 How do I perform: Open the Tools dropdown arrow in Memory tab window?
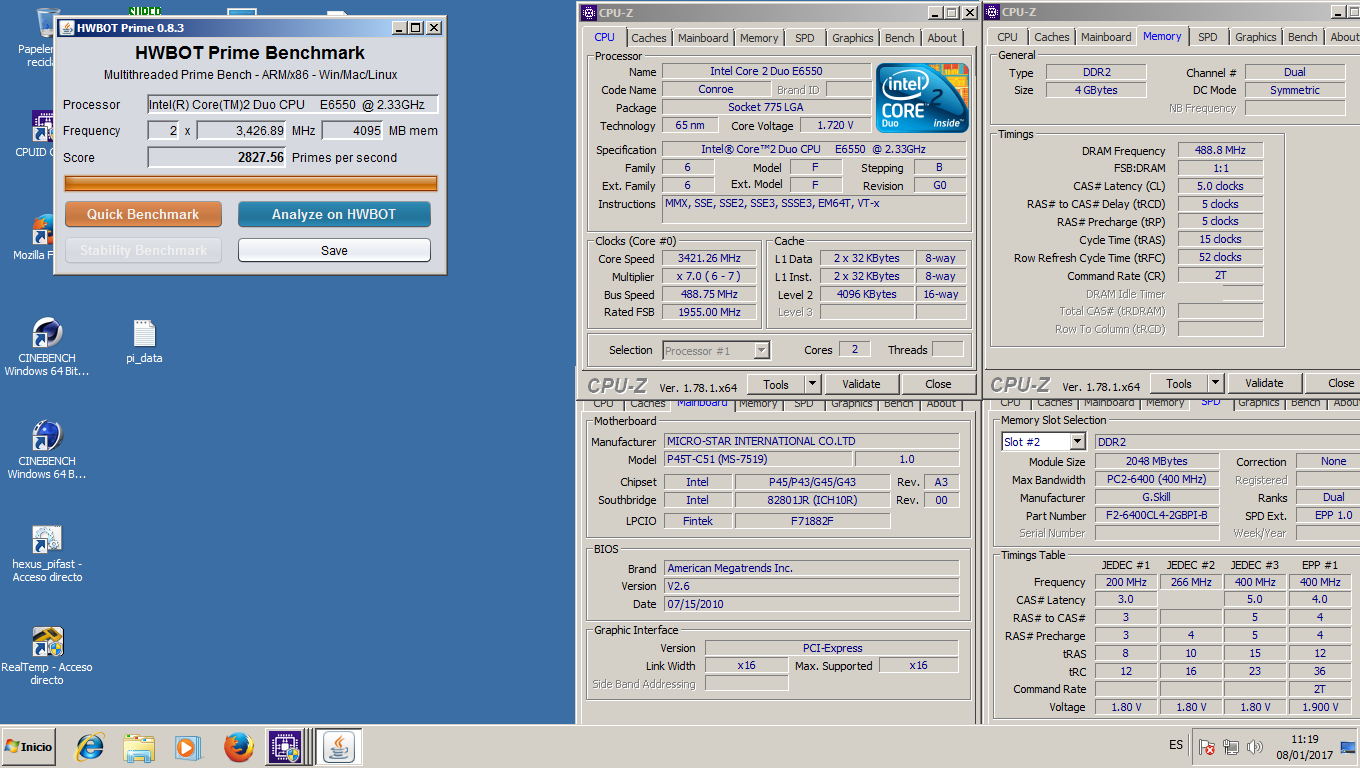pyautogui.click(x=1215, y=383)
